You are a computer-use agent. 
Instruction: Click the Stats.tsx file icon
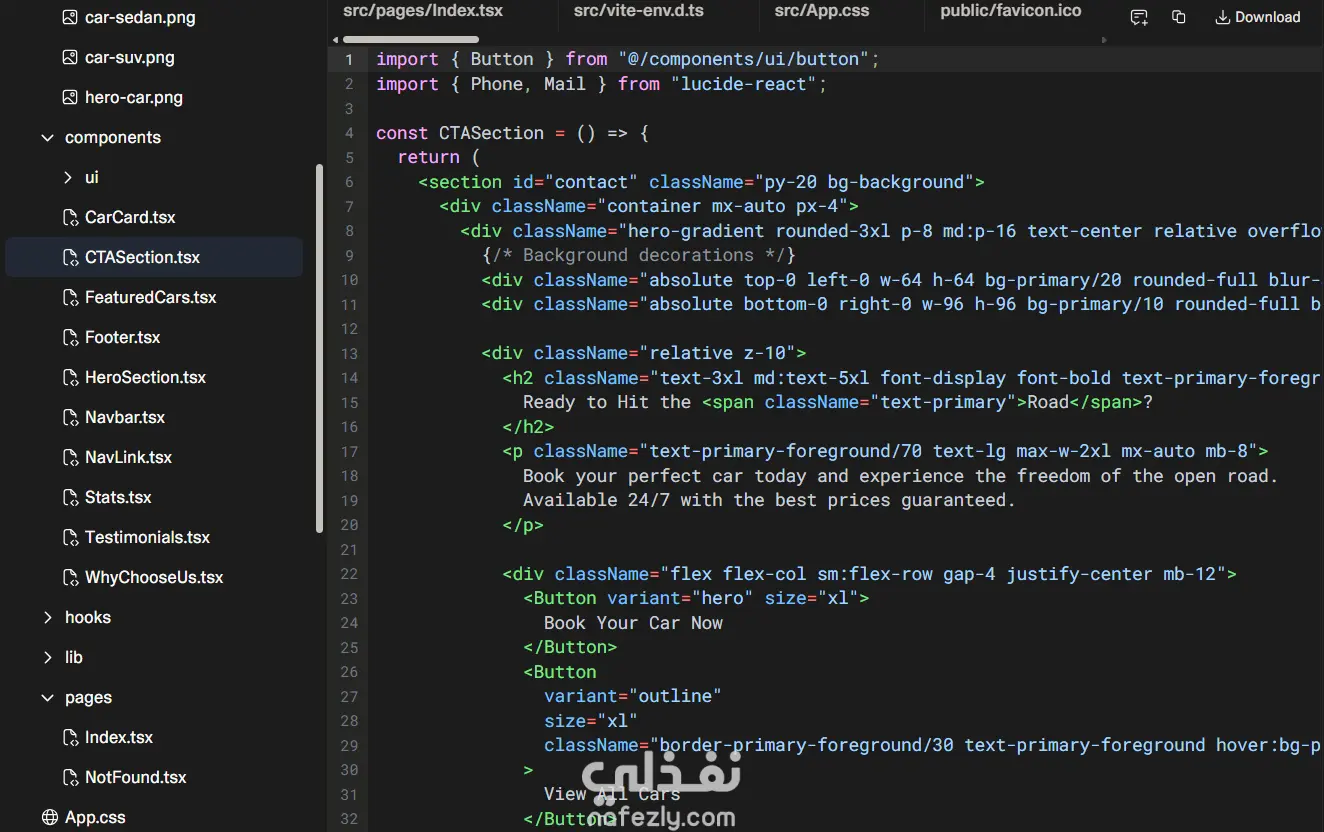point(70,497)
